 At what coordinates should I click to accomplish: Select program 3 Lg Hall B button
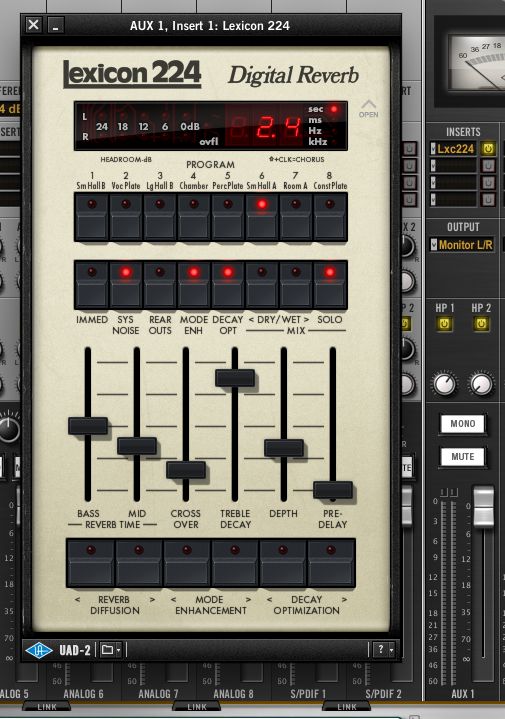[160, 217]
